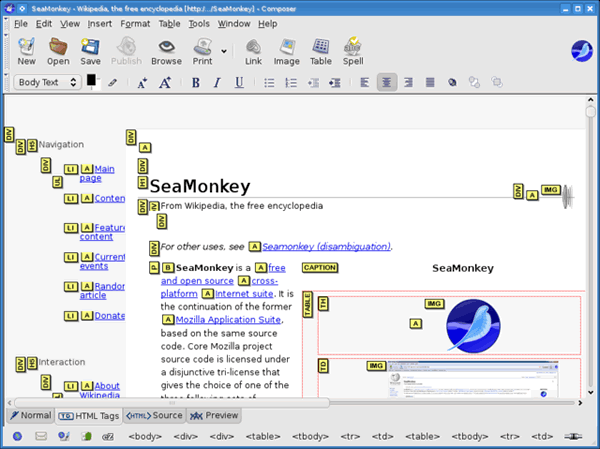
Task: Pick text foreground color black swatch
Action: coord(91,80)
